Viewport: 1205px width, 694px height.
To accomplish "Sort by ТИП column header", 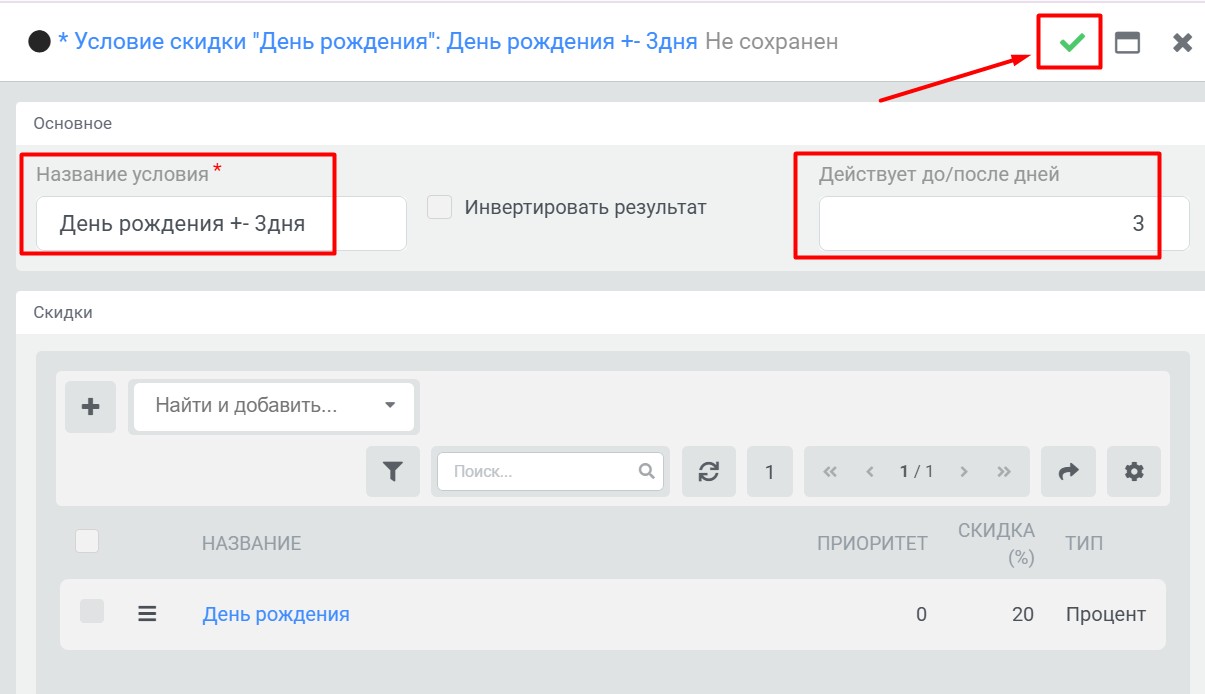I will pos(1084,543).
